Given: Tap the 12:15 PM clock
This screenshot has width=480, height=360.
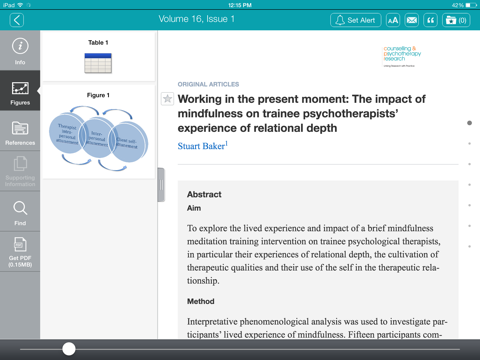Looking at the screenshot, I should (x=240, y=5).
